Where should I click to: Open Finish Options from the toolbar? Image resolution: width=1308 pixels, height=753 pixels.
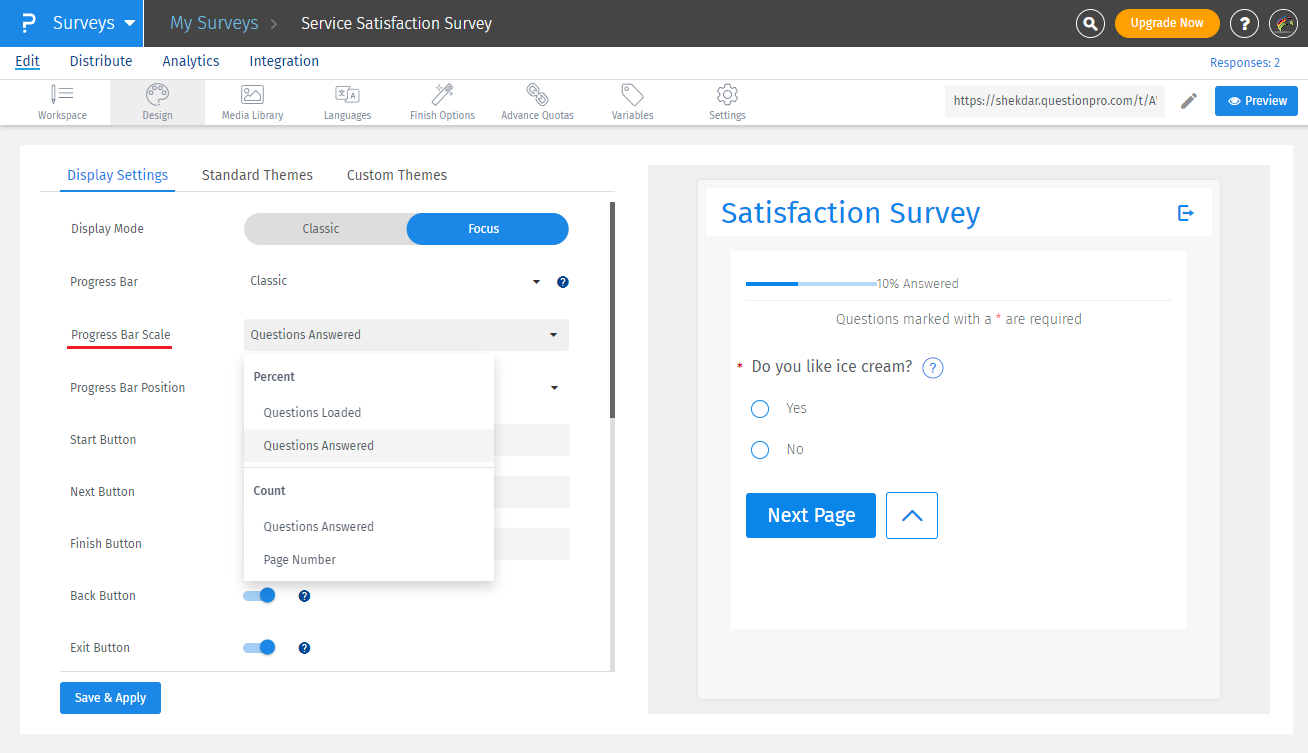[442, 101]
